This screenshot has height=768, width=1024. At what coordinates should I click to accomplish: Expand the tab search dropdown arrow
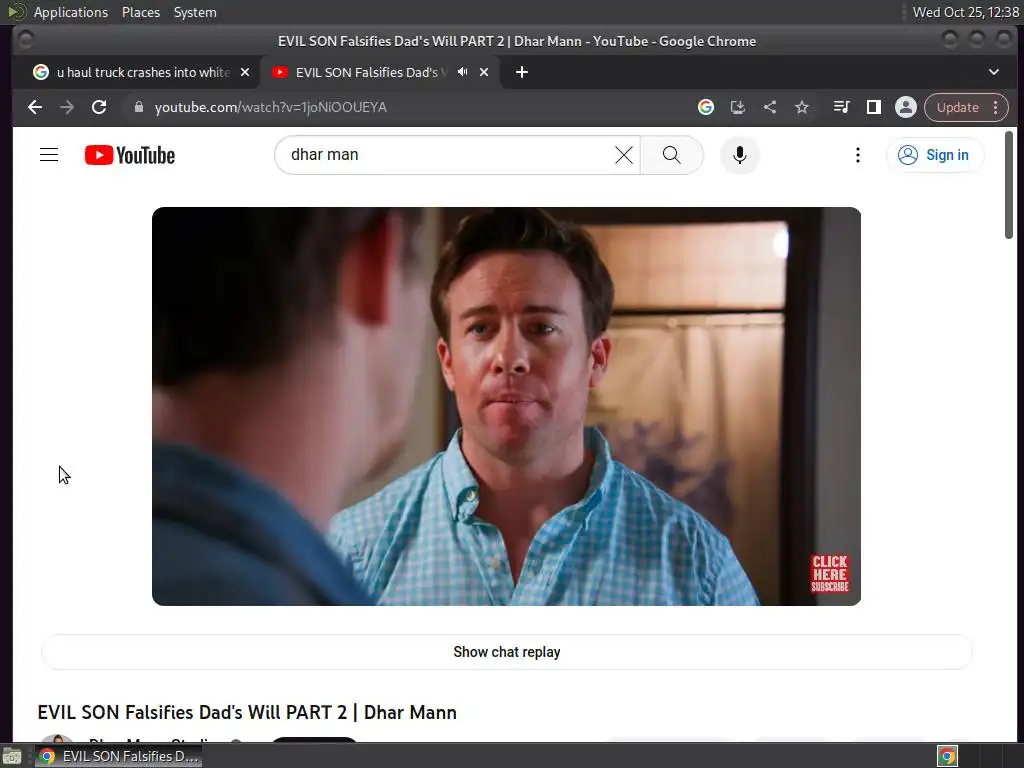click(993, 72)
